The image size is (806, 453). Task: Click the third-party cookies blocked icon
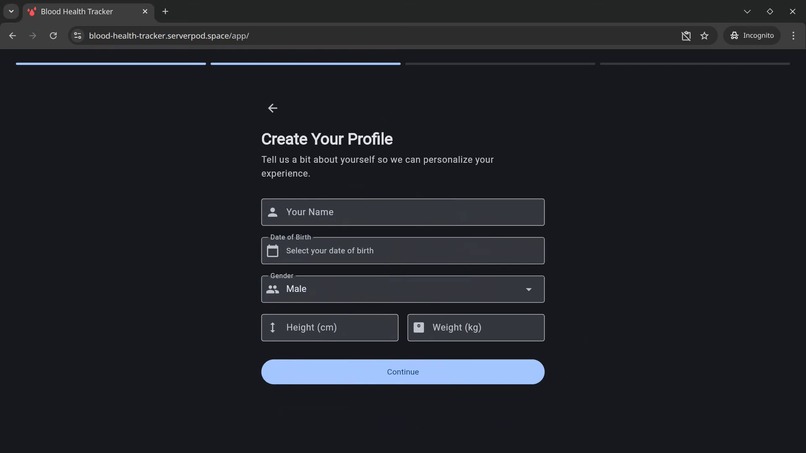(x=686, y=35)
